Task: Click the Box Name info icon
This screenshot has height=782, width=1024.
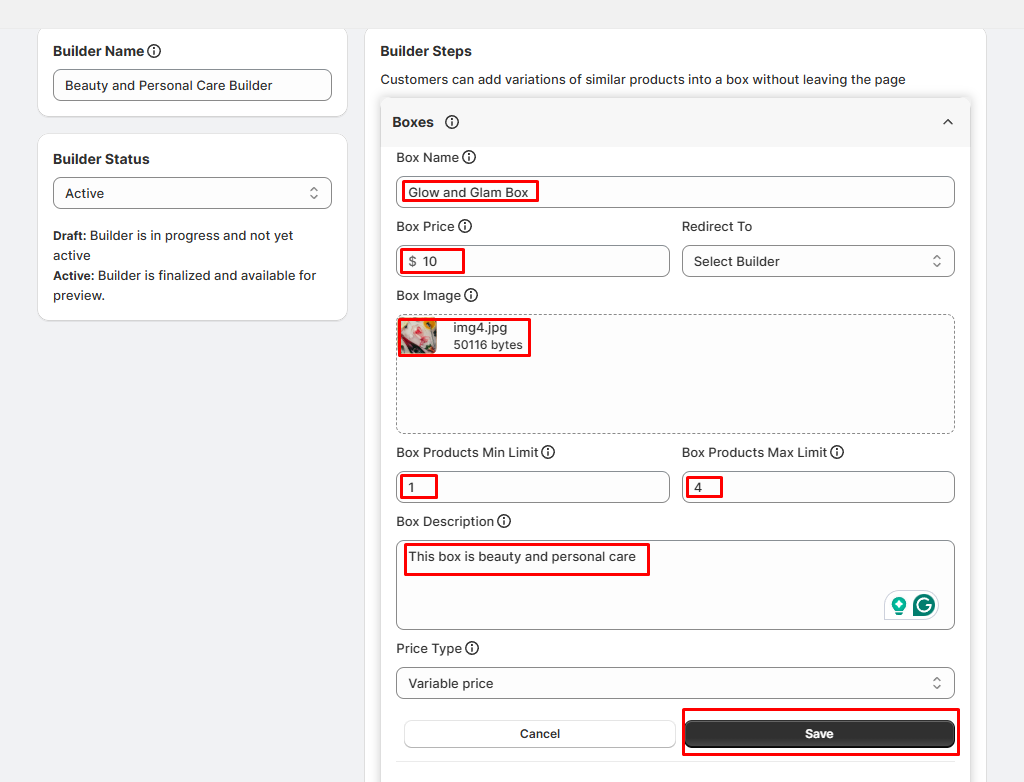Action: pos(469,157)
